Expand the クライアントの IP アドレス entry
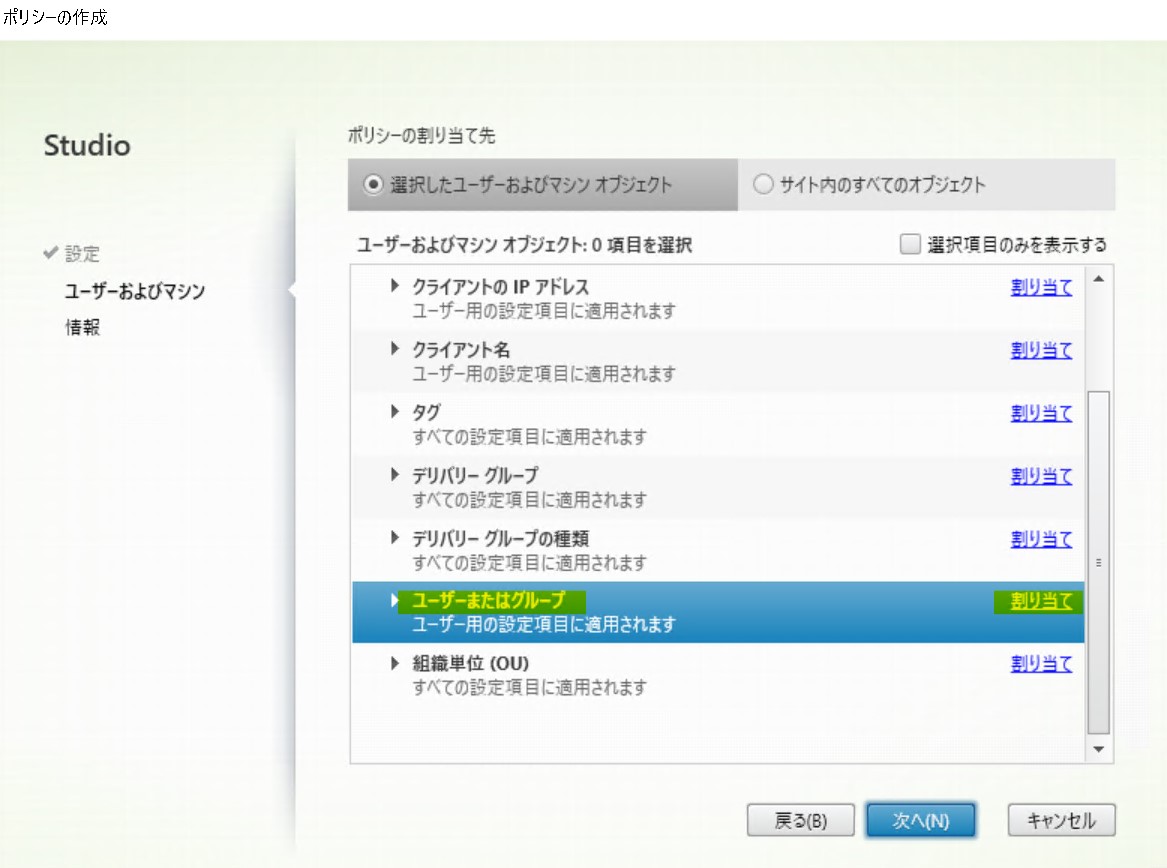The image size is (1167, 868). click(393, 287)
